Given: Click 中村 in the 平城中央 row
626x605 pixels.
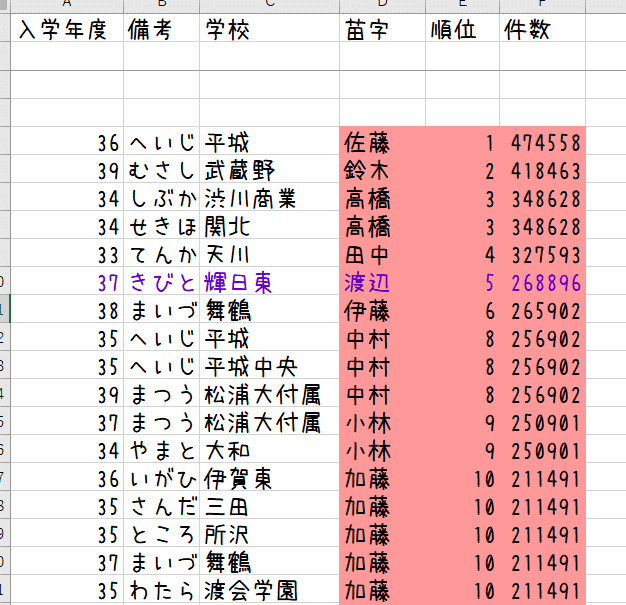Looking at the screenshot, I should coord(382,365).
